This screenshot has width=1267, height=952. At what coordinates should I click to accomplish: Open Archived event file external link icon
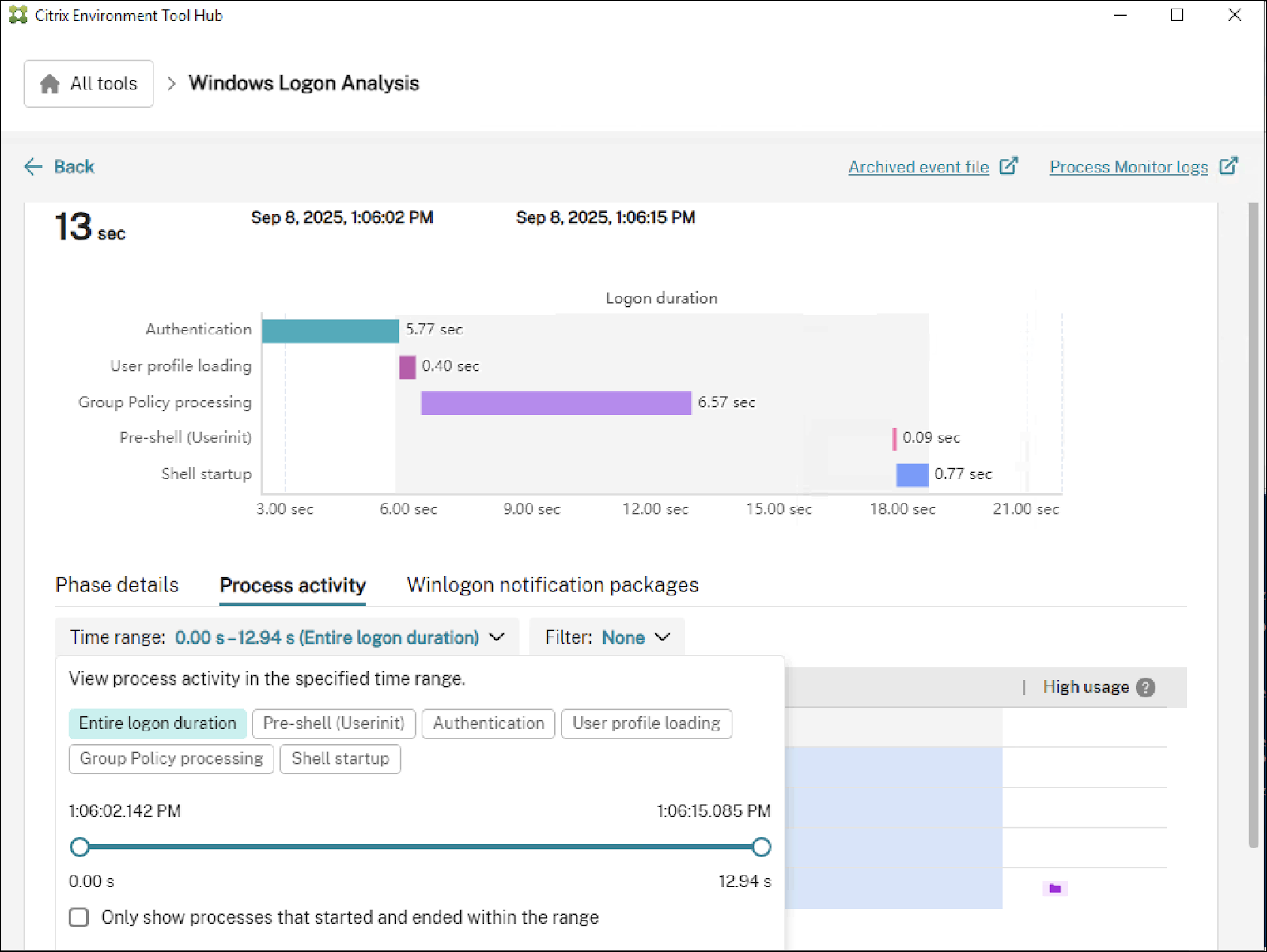tap(1008, 166)
